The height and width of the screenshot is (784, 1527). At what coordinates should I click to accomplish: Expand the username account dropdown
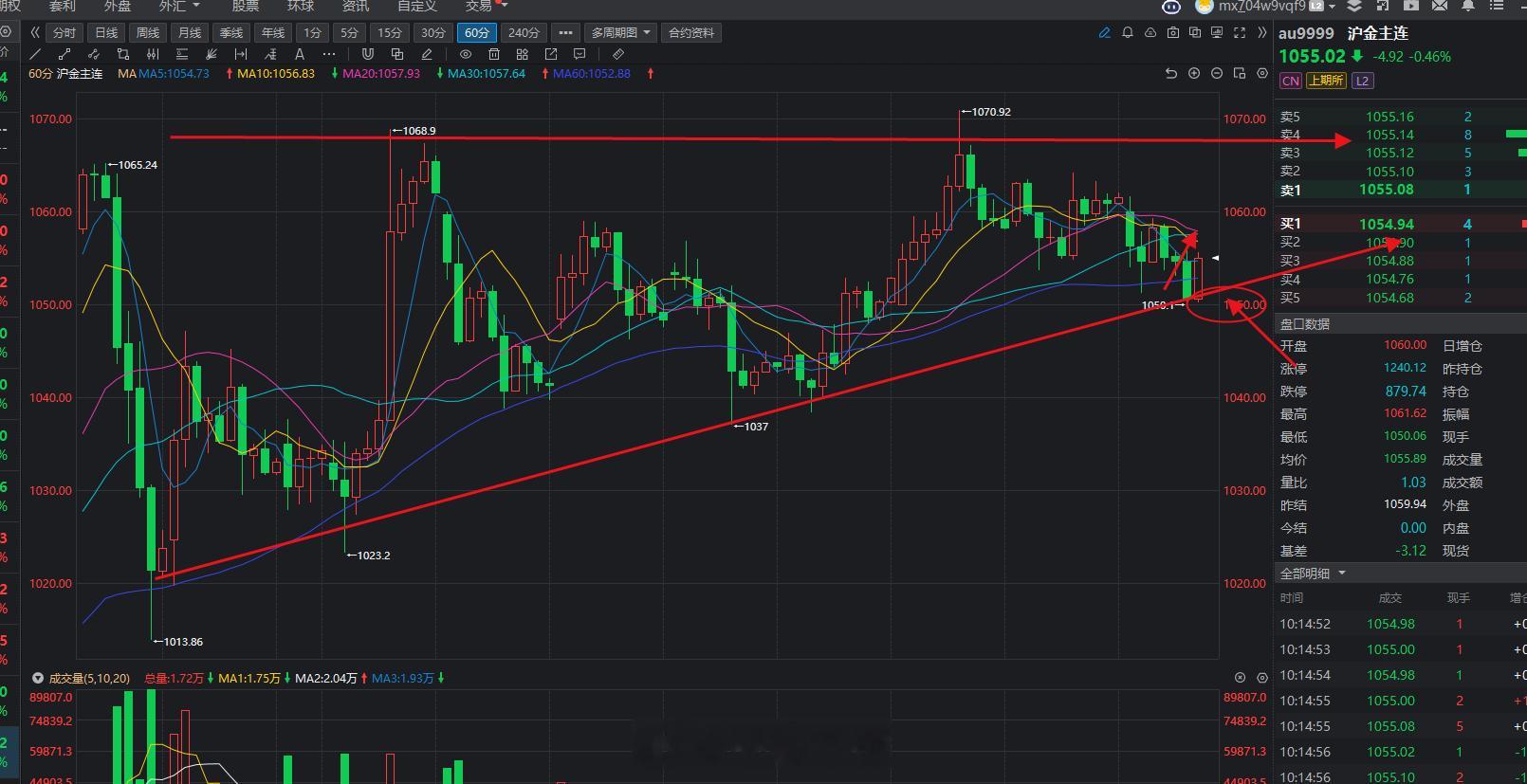[x=1332, y=6]
